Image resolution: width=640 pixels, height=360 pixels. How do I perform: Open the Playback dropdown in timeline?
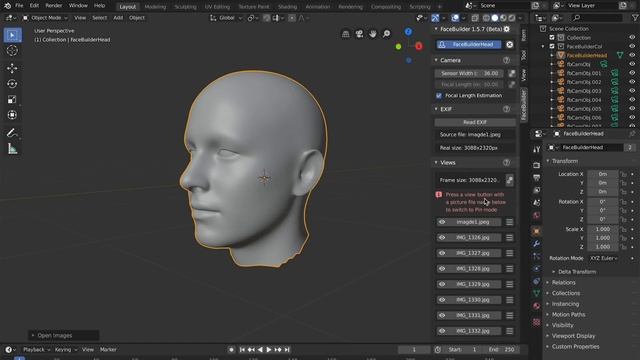click(36, 350)
